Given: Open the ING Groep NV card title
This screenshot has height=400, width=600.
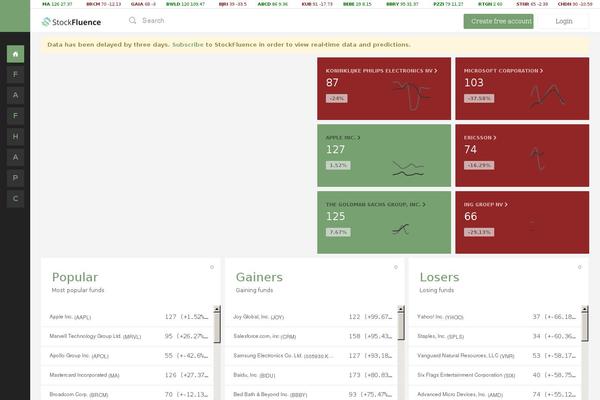Looking at the screenshot, I should (x=483, y=204).
